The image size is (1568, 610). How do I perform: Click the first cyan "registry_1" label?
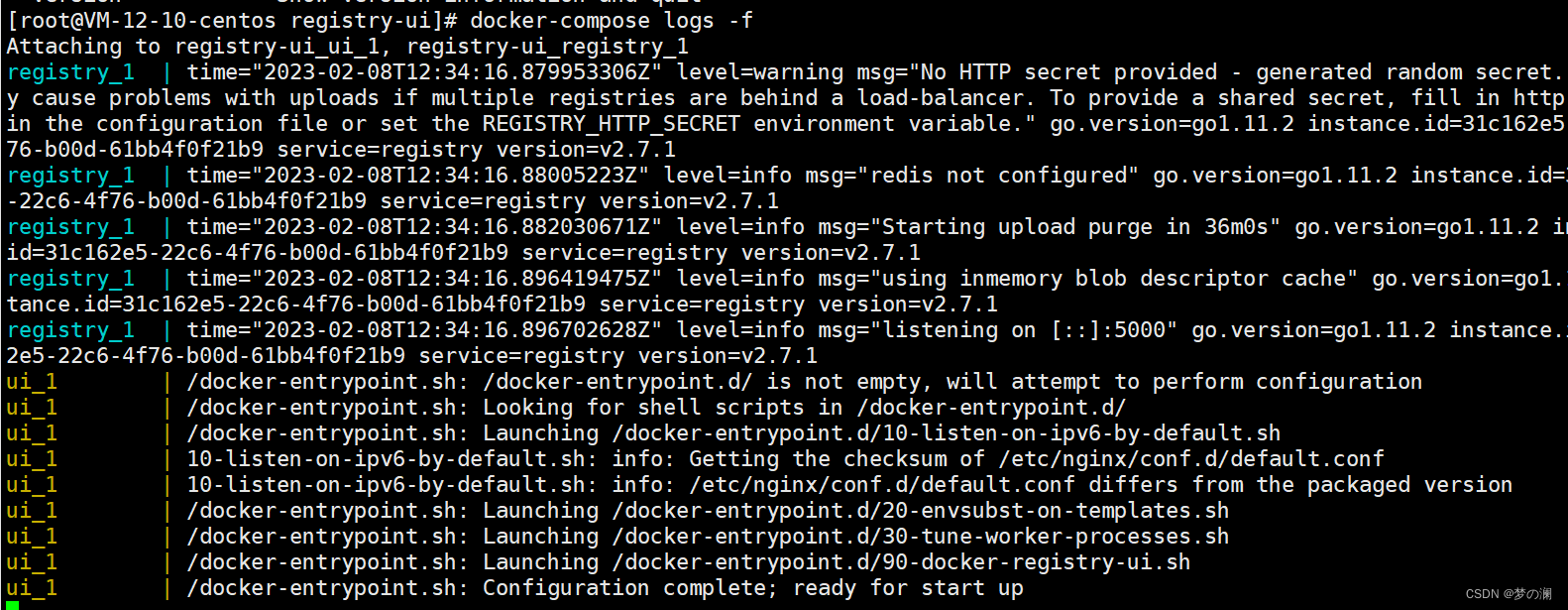[70, 72]
